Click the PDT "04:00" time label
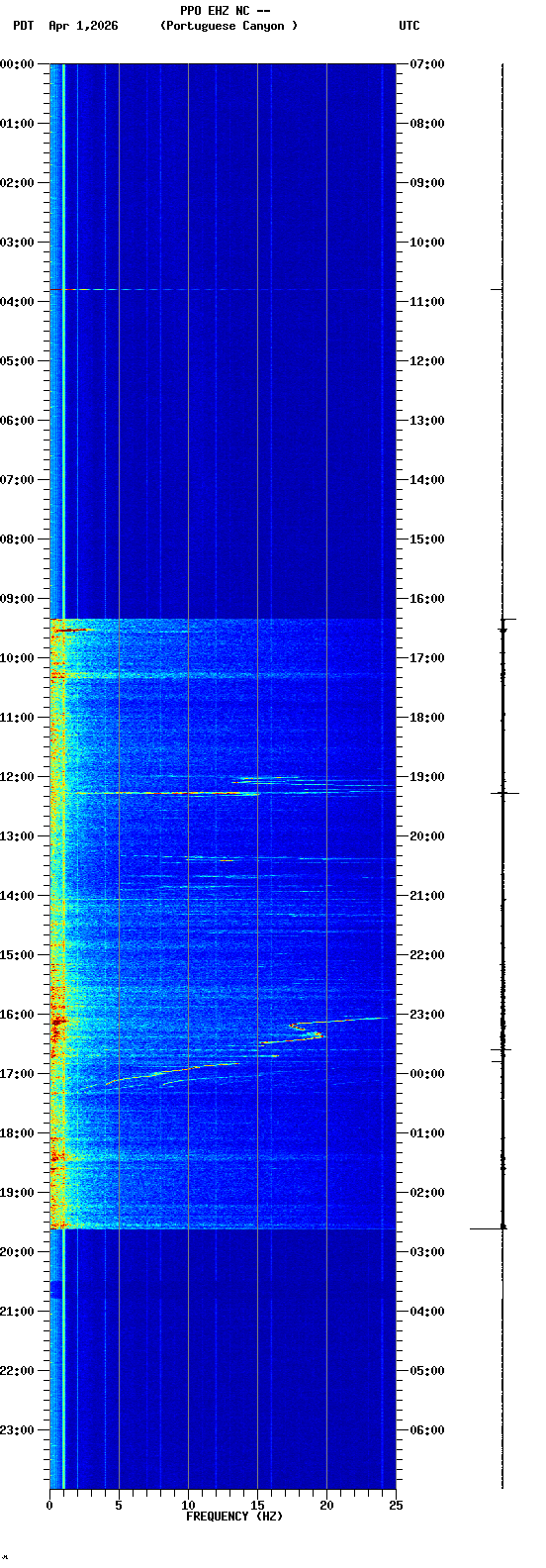Viewport: 546px width, 1568px height. pyautogui.click(x=17, y=302)
